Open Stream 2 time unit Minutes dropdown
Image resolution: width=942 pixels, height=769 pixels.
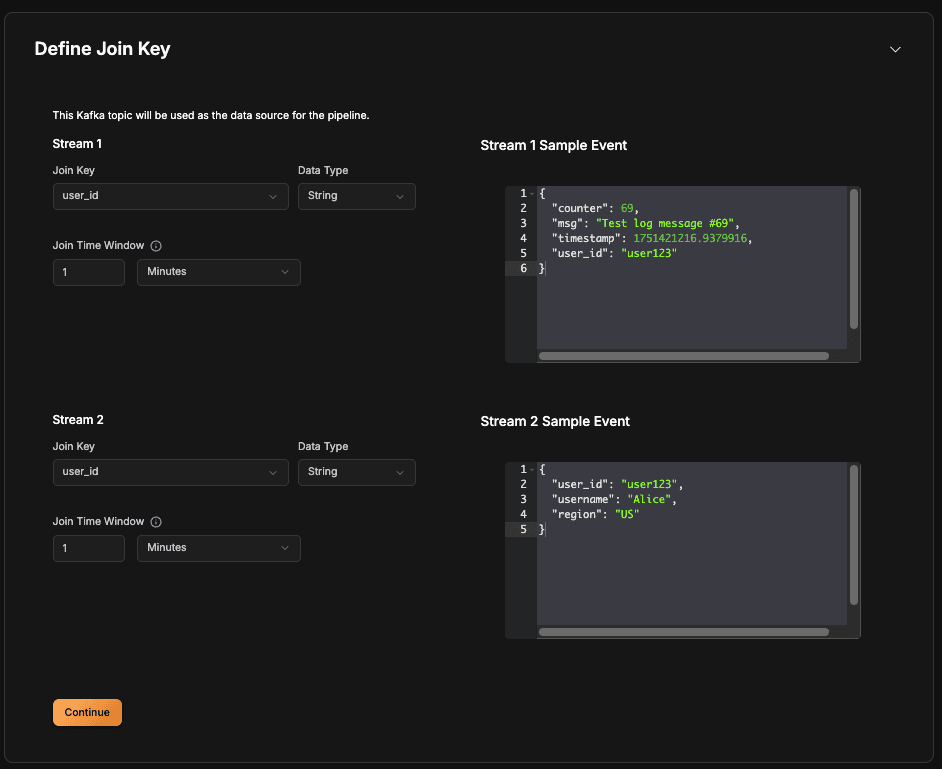(219, 548)
